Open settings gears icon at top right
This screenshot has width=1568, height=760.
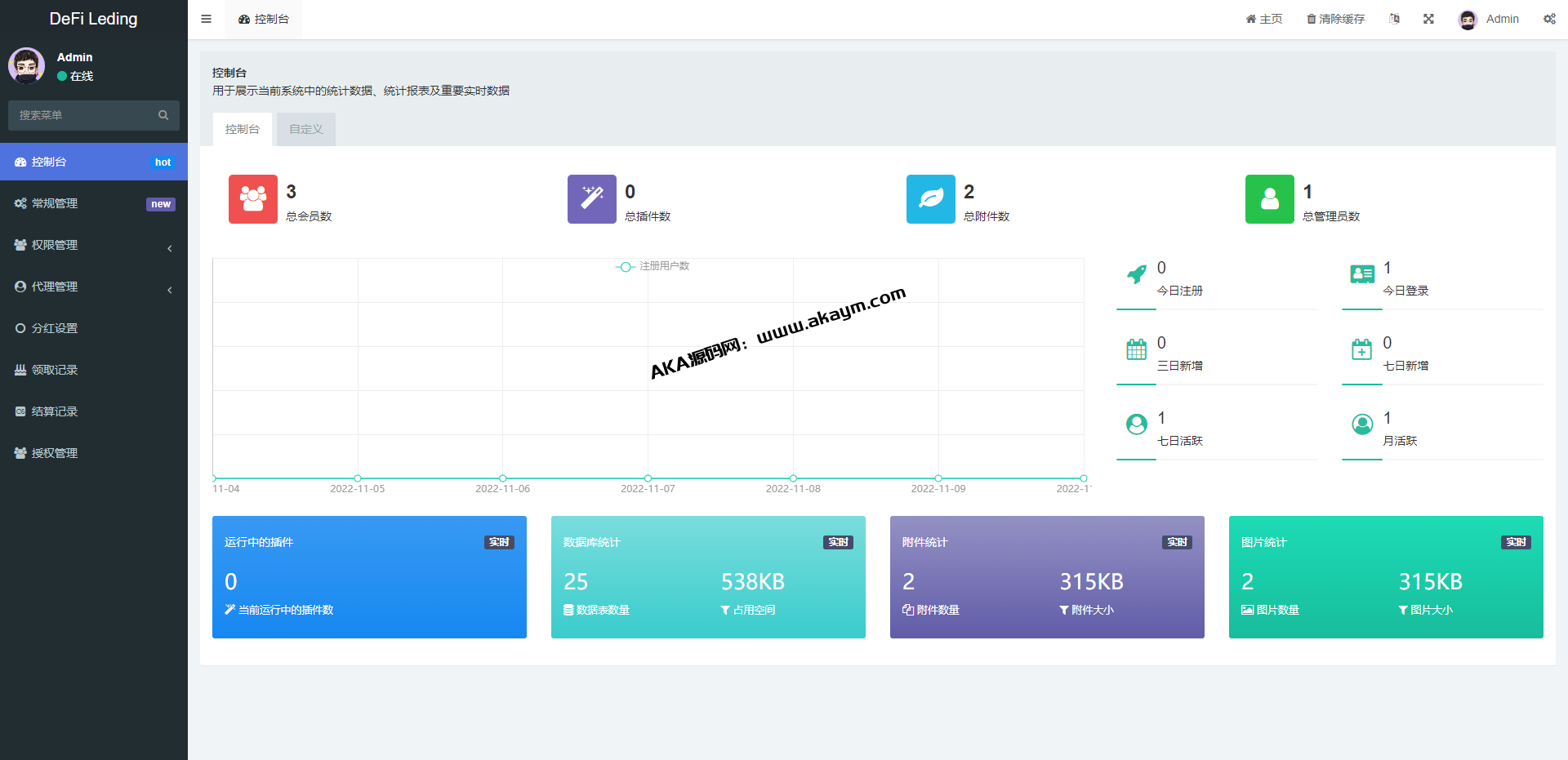tap(1548, 19)
